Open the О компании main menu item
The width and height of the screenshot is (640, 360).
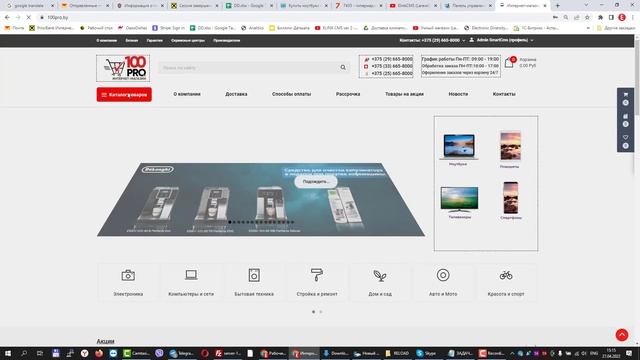(187, 94)
